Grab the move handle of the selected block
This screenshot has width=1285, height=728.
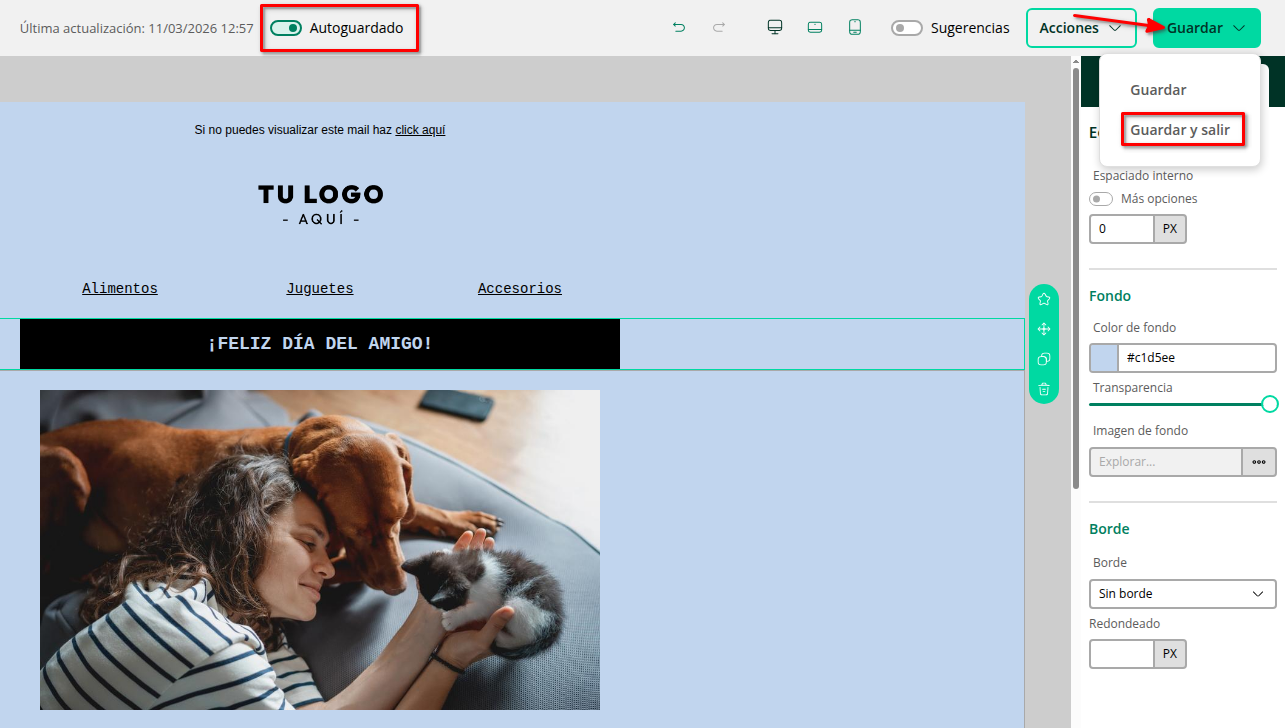[1043, 328]
